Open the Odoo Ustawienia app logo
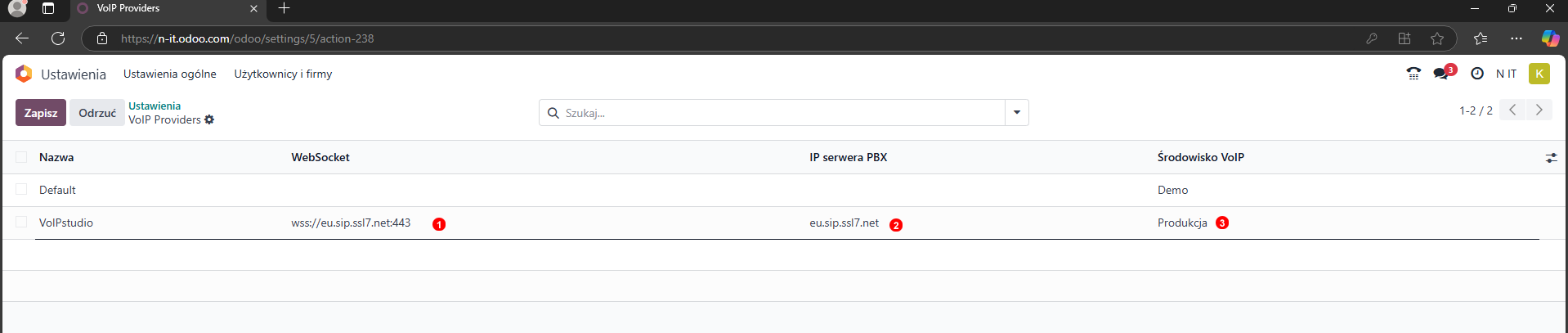The width and height of the screenshot is (1568, 333). click(x=24, y=74)
